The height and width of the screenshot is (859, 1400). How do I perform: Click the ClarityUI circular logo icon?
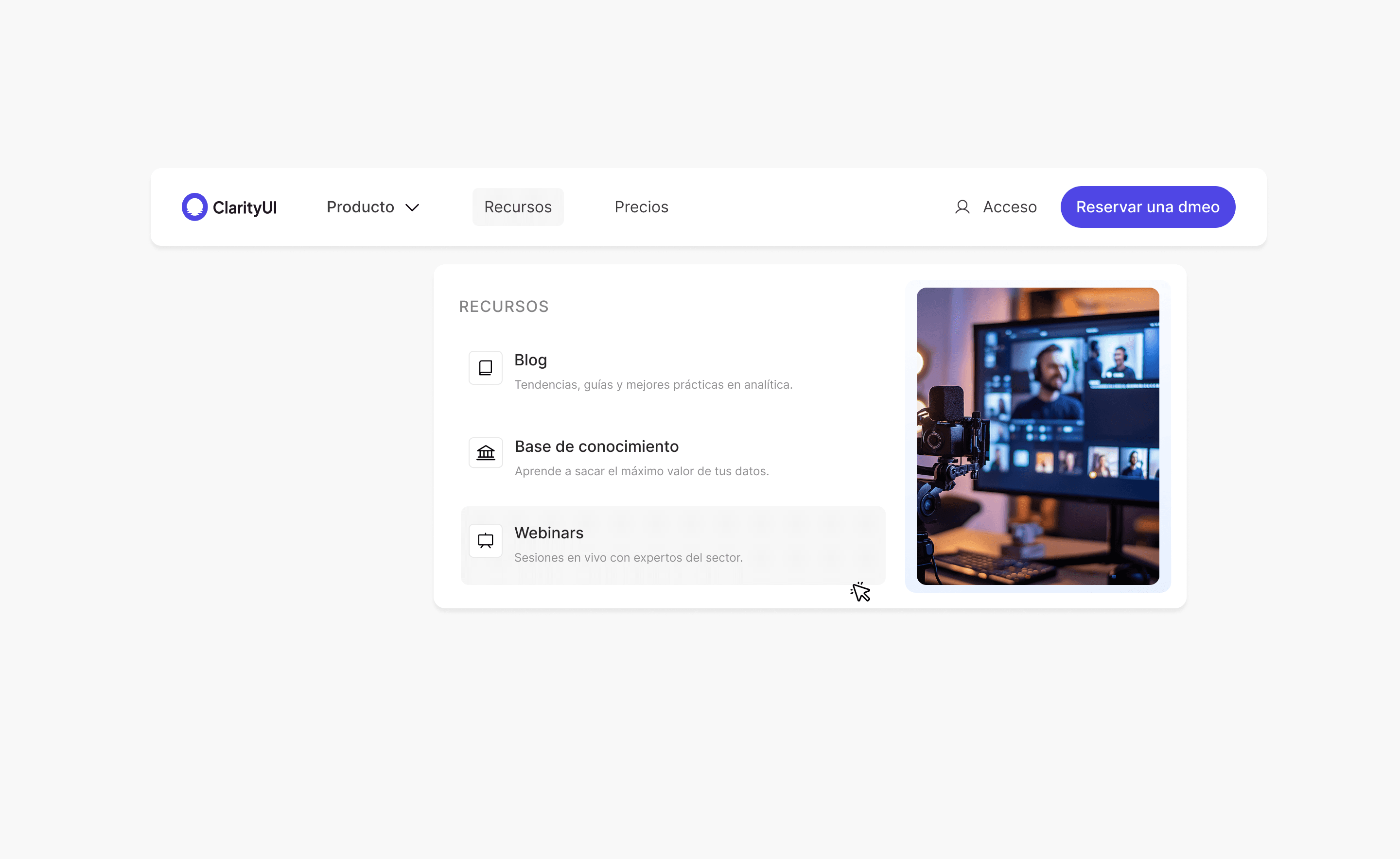tap(194, 207)
